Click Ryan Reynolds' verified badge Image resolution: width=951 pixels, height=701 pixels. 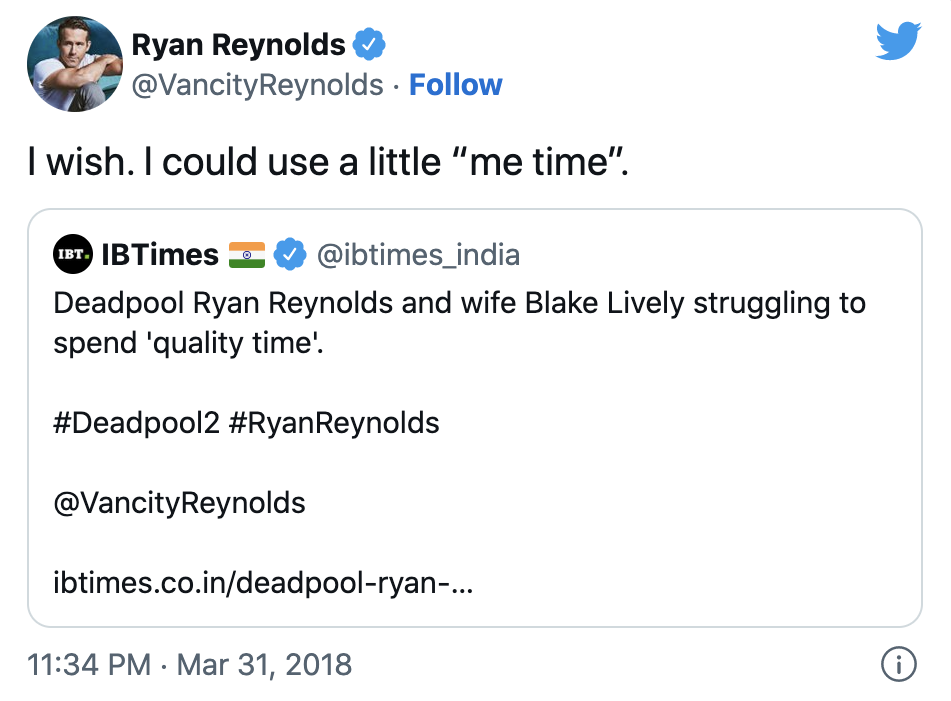(x=370, y=45)
